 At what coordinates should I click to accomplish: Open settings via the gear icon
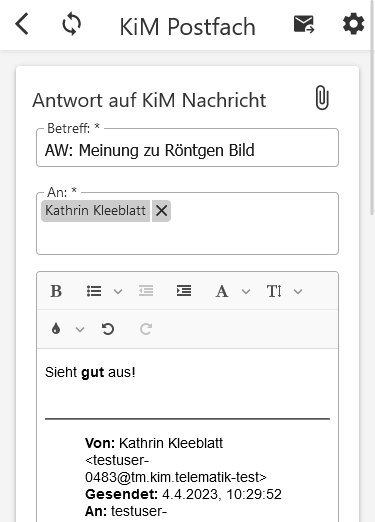click(353, 24)
